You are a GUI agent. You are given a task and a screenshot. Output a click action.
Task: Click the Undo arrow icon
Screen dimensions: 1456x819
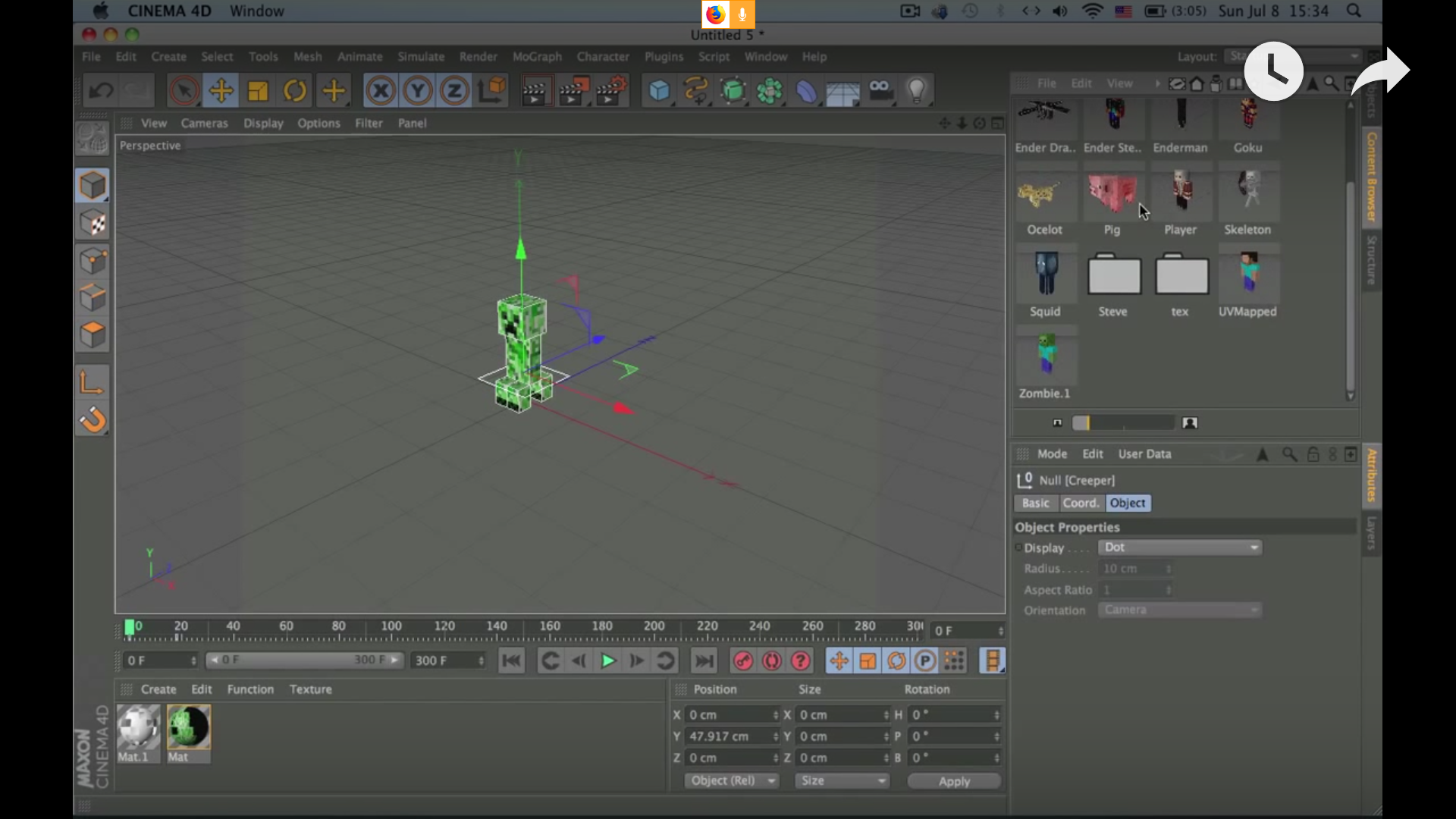tap(101, 91)
